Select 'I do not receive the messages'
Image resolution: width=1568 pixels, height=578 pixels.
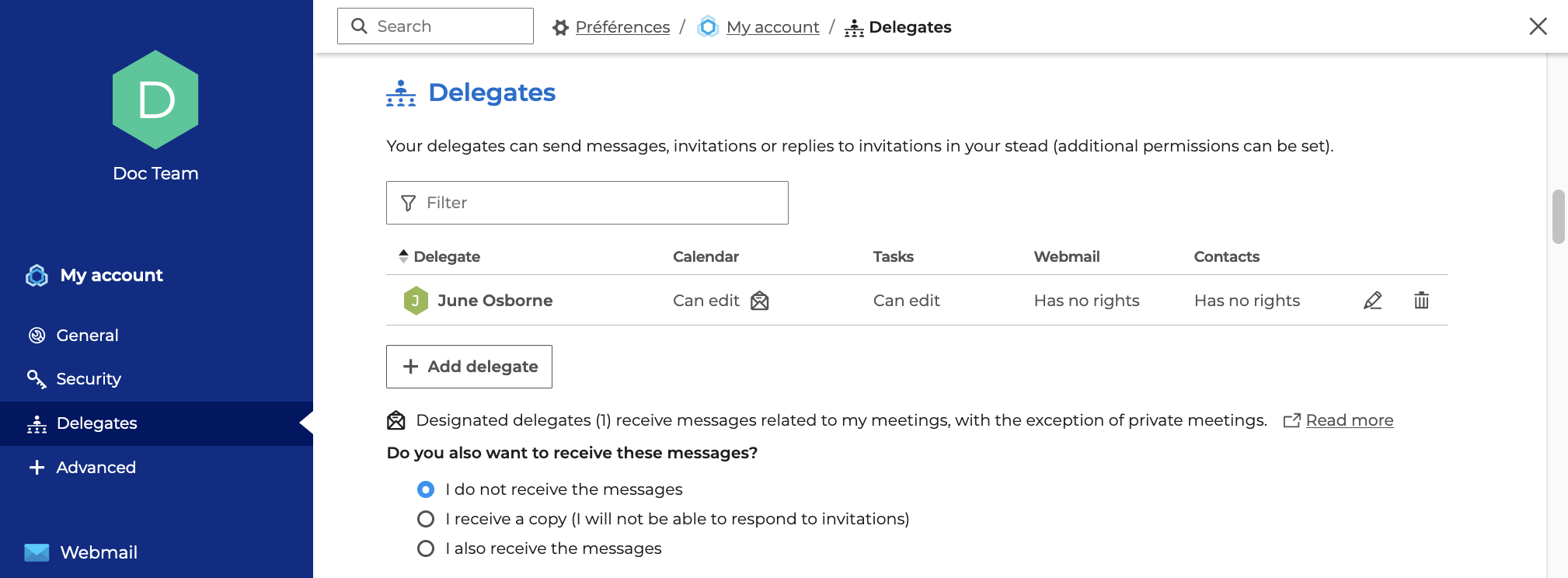[x=426, y=489]
